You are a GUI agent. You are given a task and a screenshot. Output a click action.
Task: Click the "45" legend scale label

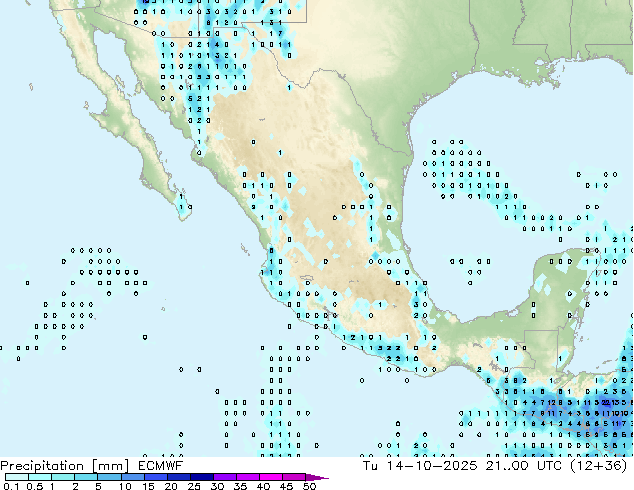point(286,486)
